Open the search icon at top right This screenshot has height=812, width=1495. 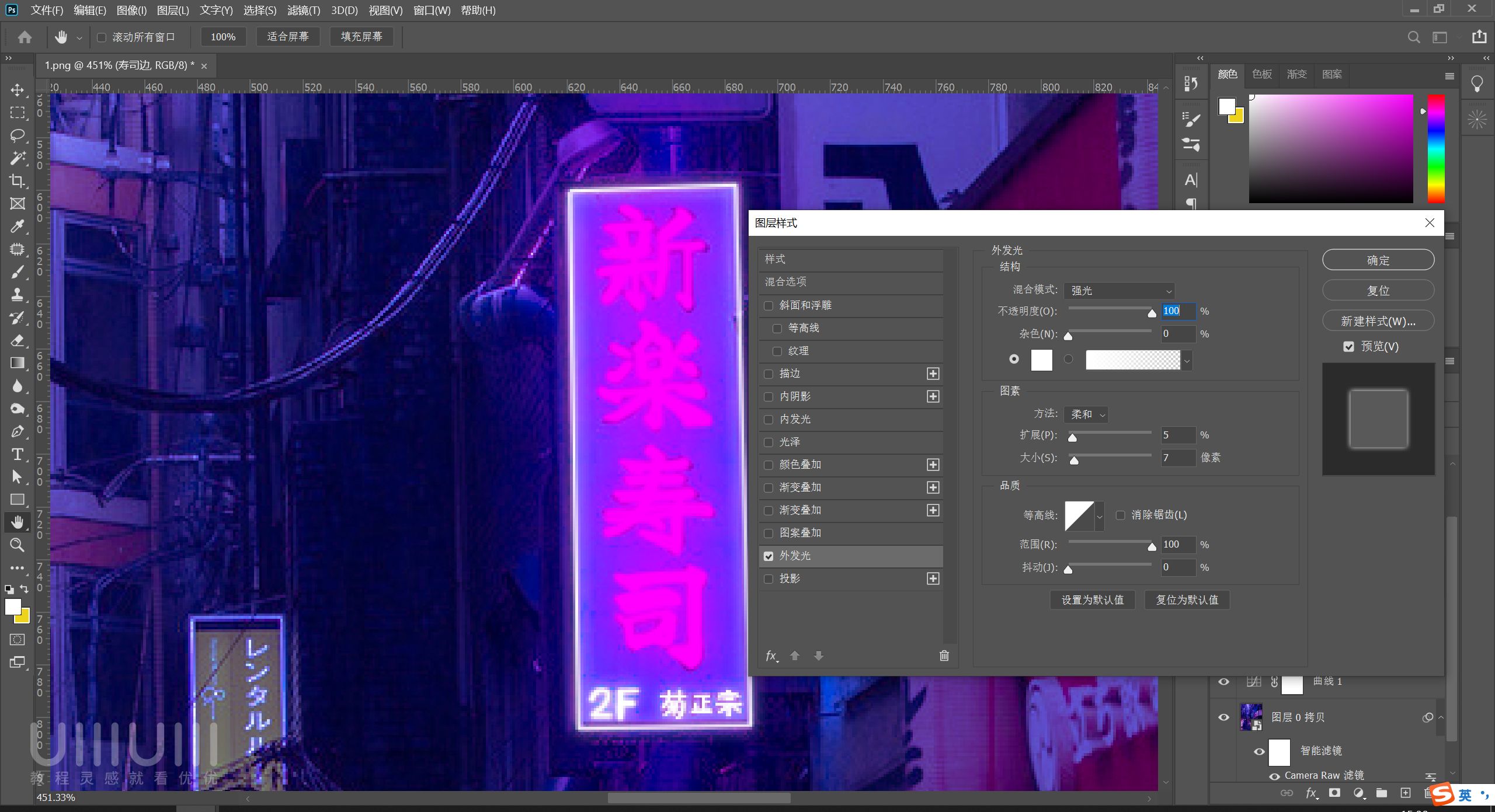(x=1414, y=37)
